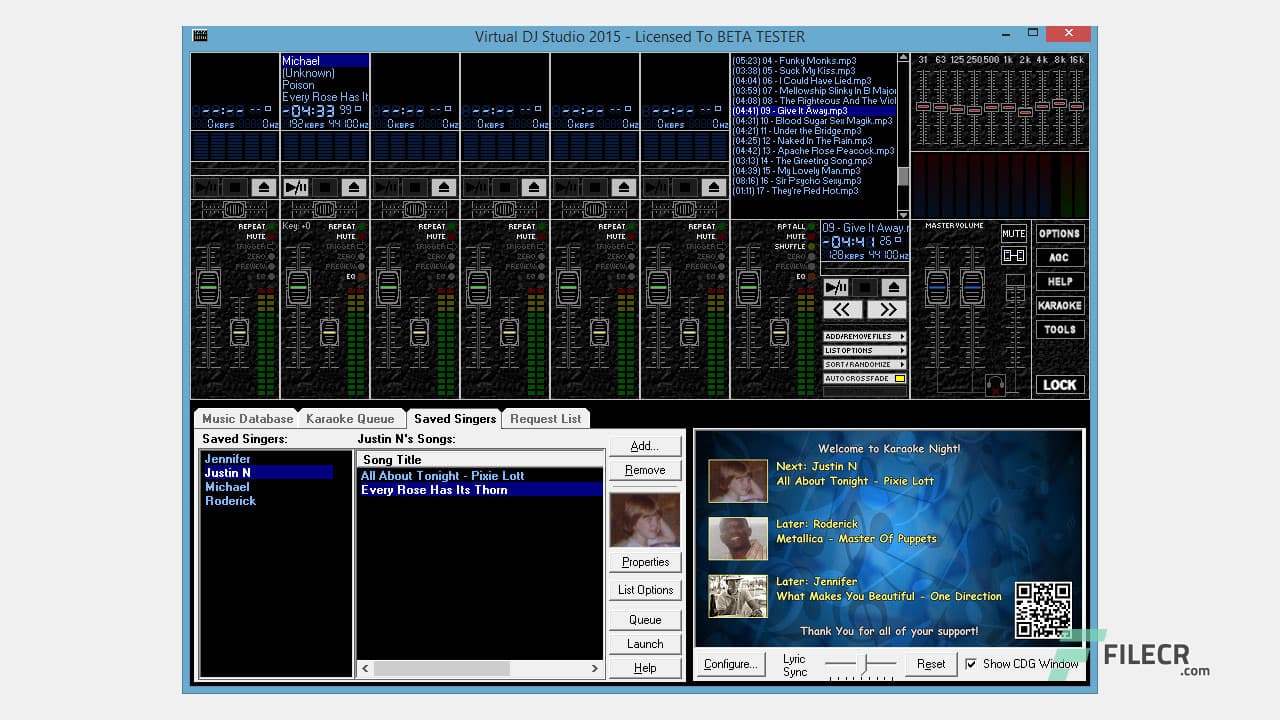Play the deck loaded with Every Rose Has It
The image size is (1280, 720).
[x=296, y=187]
